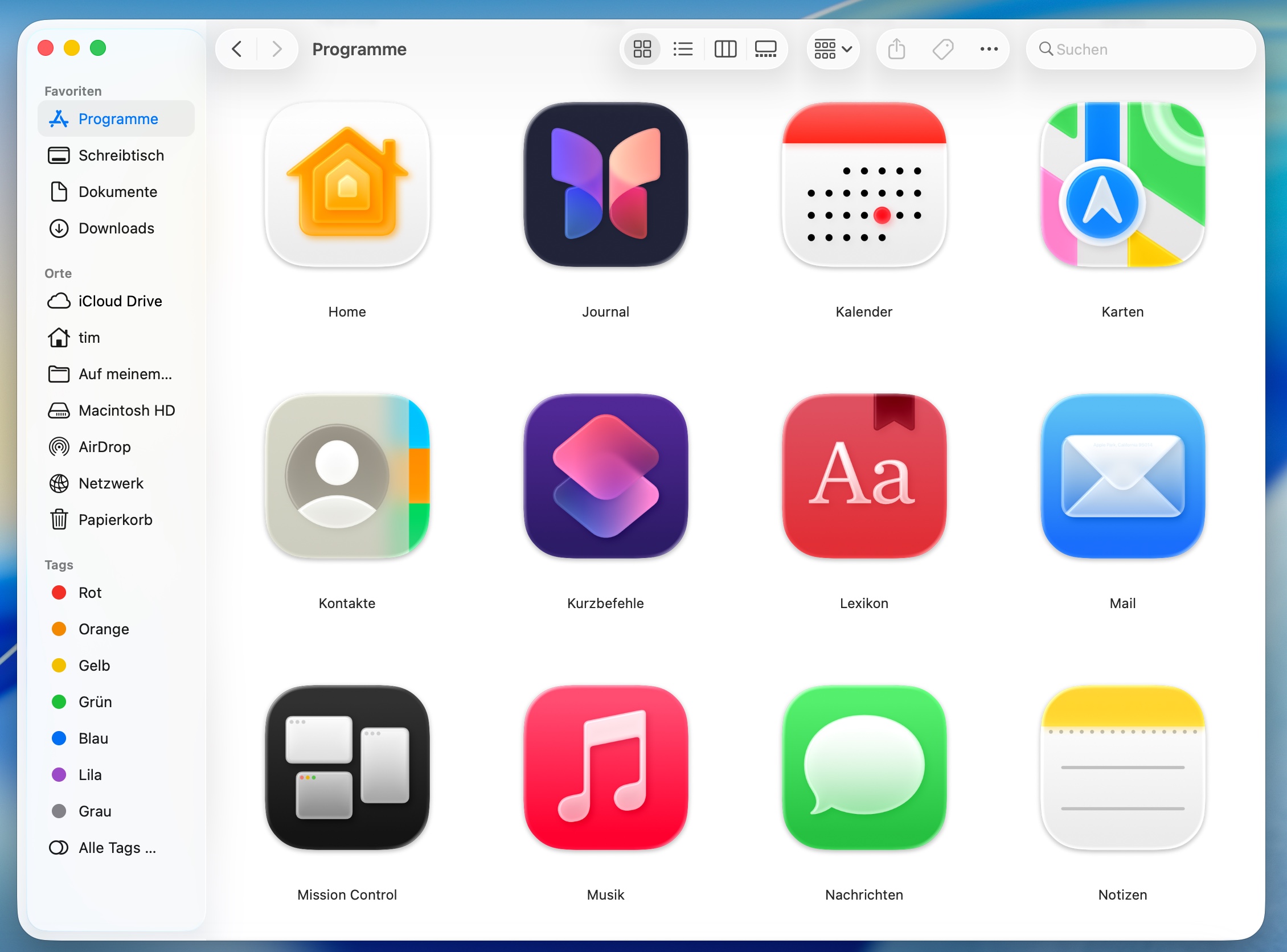
Task: Select the Musik app icon
Action: pyautogui.click(x=605, y=768)
